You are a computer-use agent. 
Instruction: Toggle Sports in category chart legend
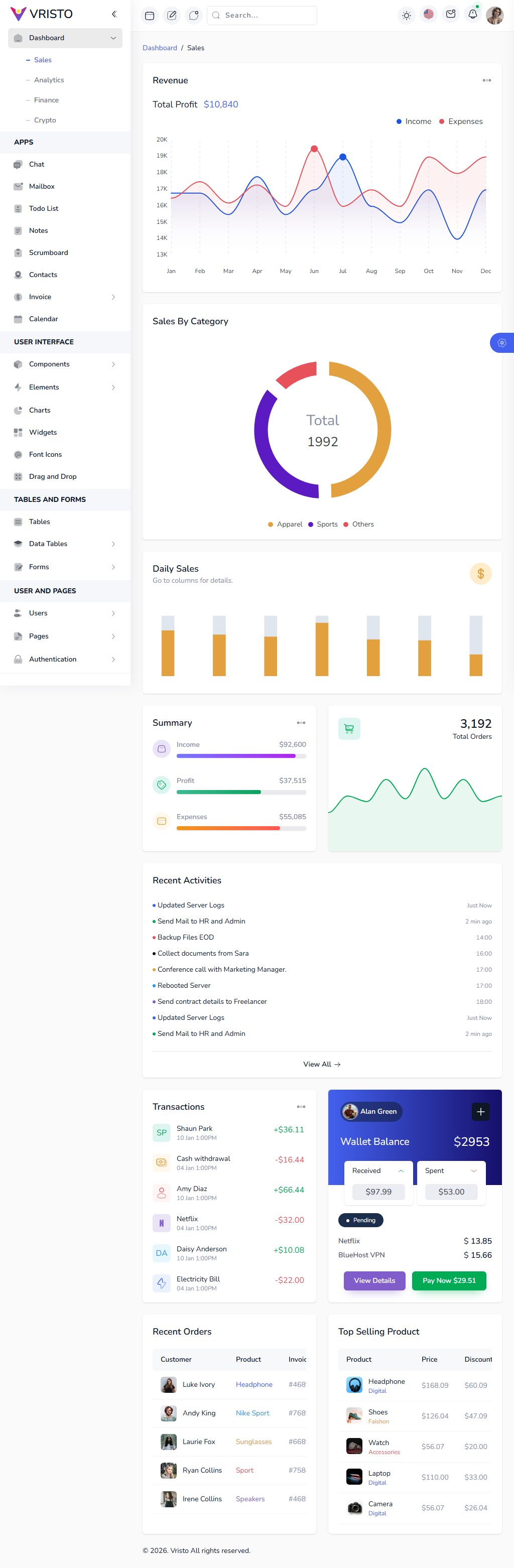click(x=323, y=524)
